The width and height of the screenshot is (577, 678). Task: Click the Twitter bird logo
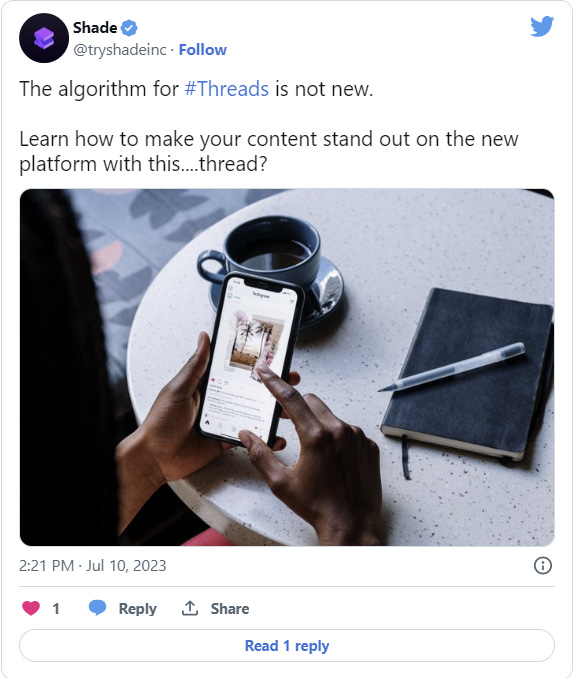[542, 27]
